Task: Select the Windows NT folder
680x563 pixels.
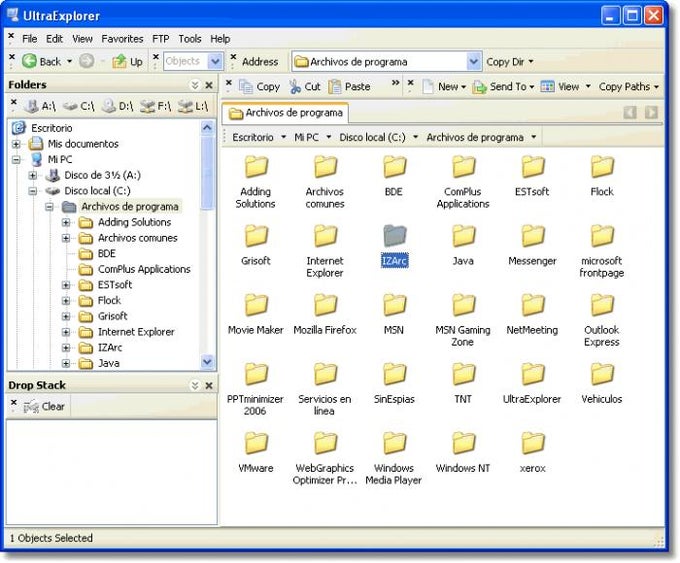Action: coord(463,453)
